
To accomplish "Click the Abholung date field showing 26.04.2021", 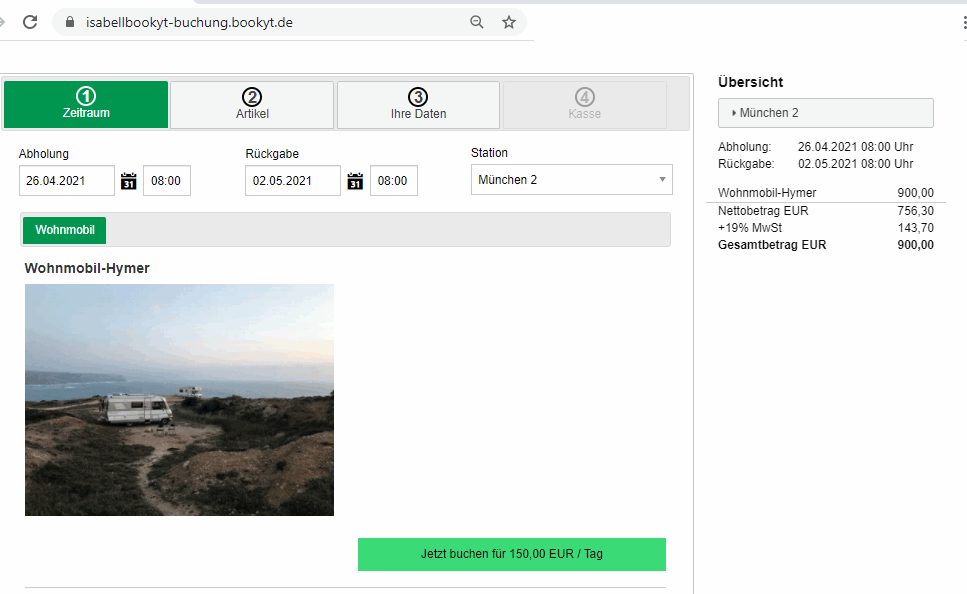I will 65,180.
